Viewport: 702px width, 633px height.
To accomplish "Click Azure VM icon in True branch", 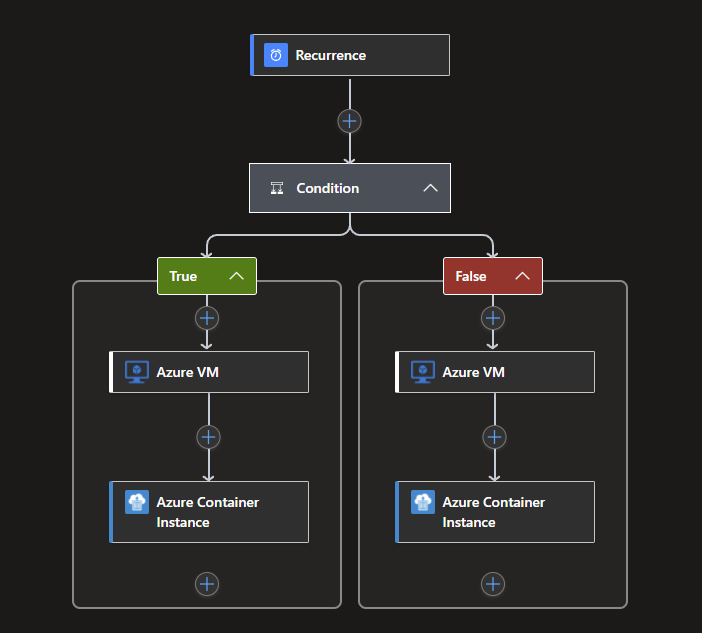I will [137, 372].
